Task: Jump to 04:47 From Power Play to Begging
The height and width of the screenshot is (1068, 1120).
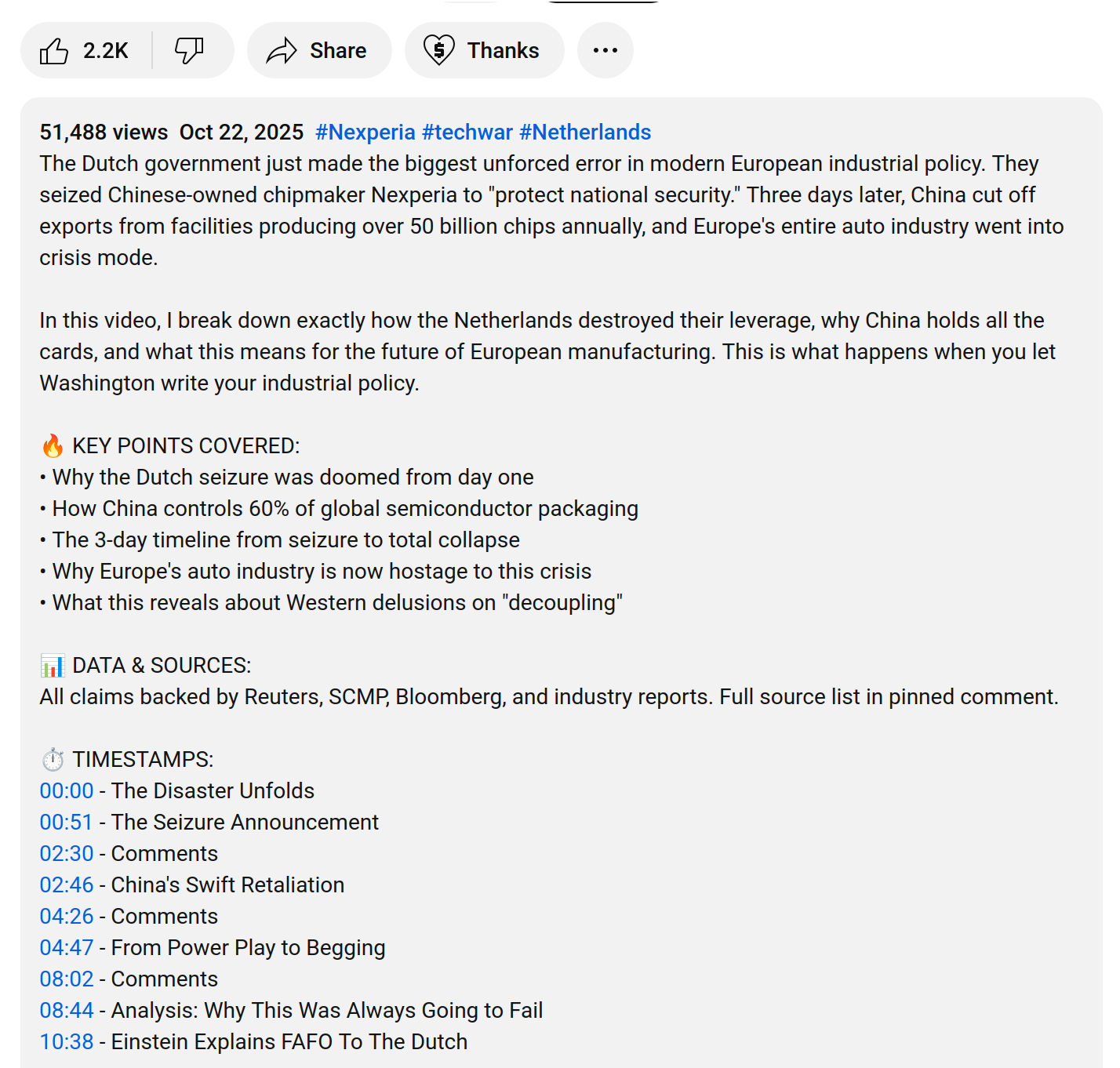Action: 67,947
